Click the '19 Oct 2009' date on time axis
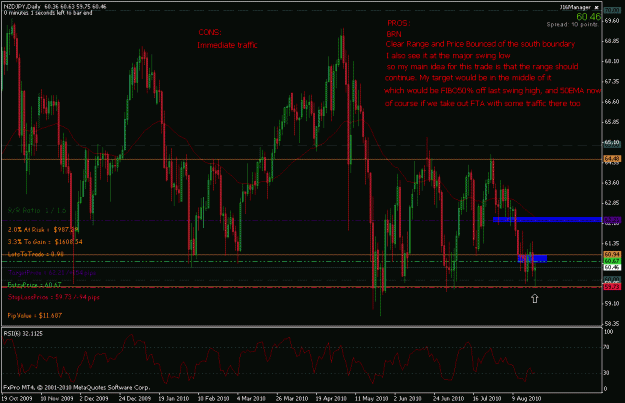Screen dimensions: 625x403 [x=17, y=398]
